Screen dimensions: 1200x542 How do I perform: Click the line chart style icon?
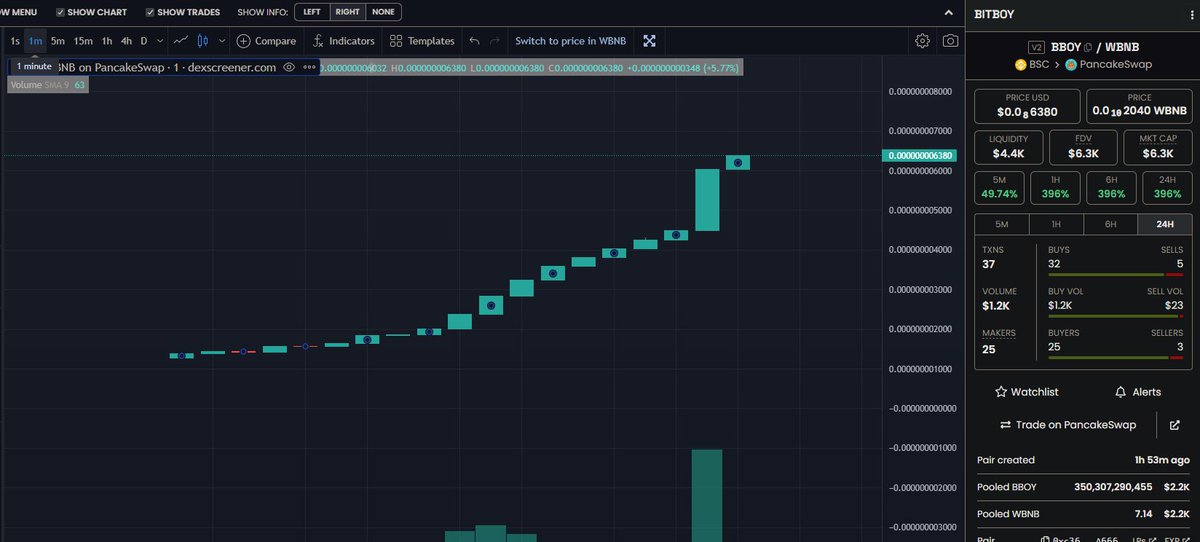(x=180, y=41)
